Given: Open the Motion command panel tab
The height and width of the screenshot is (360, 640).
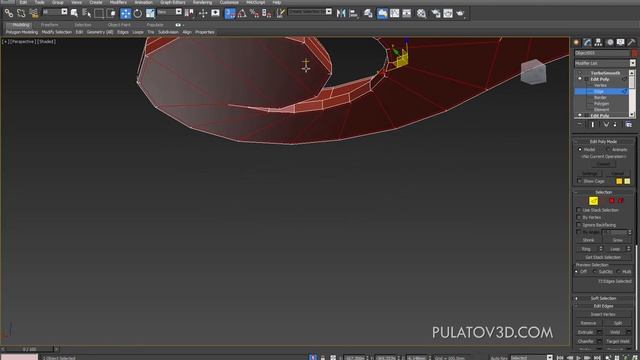Looking at the screenshot, I should (610, 42).
